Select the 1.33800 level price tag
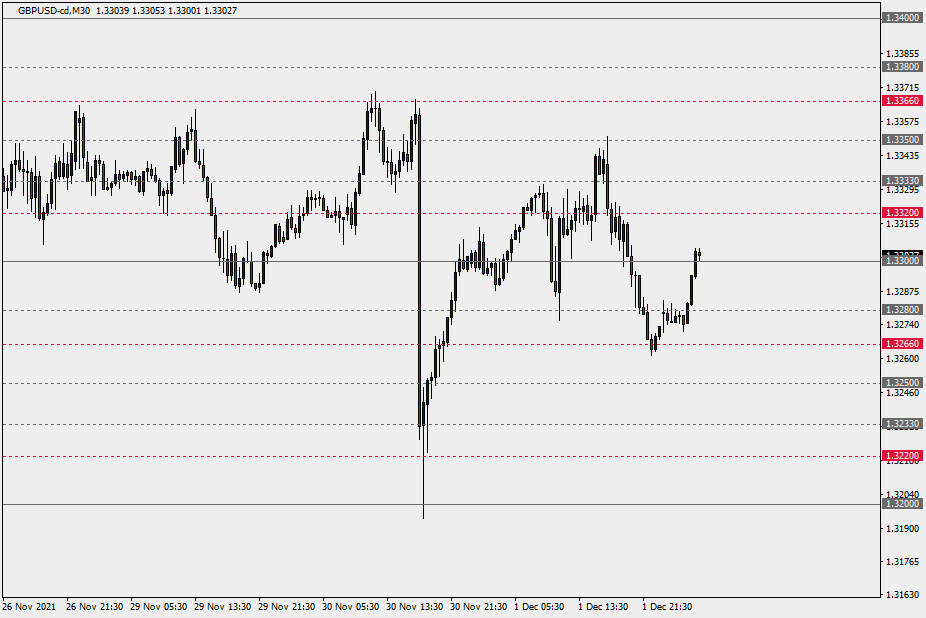The height and width of the screenshot is (618, 926). [x=901, y=67]
